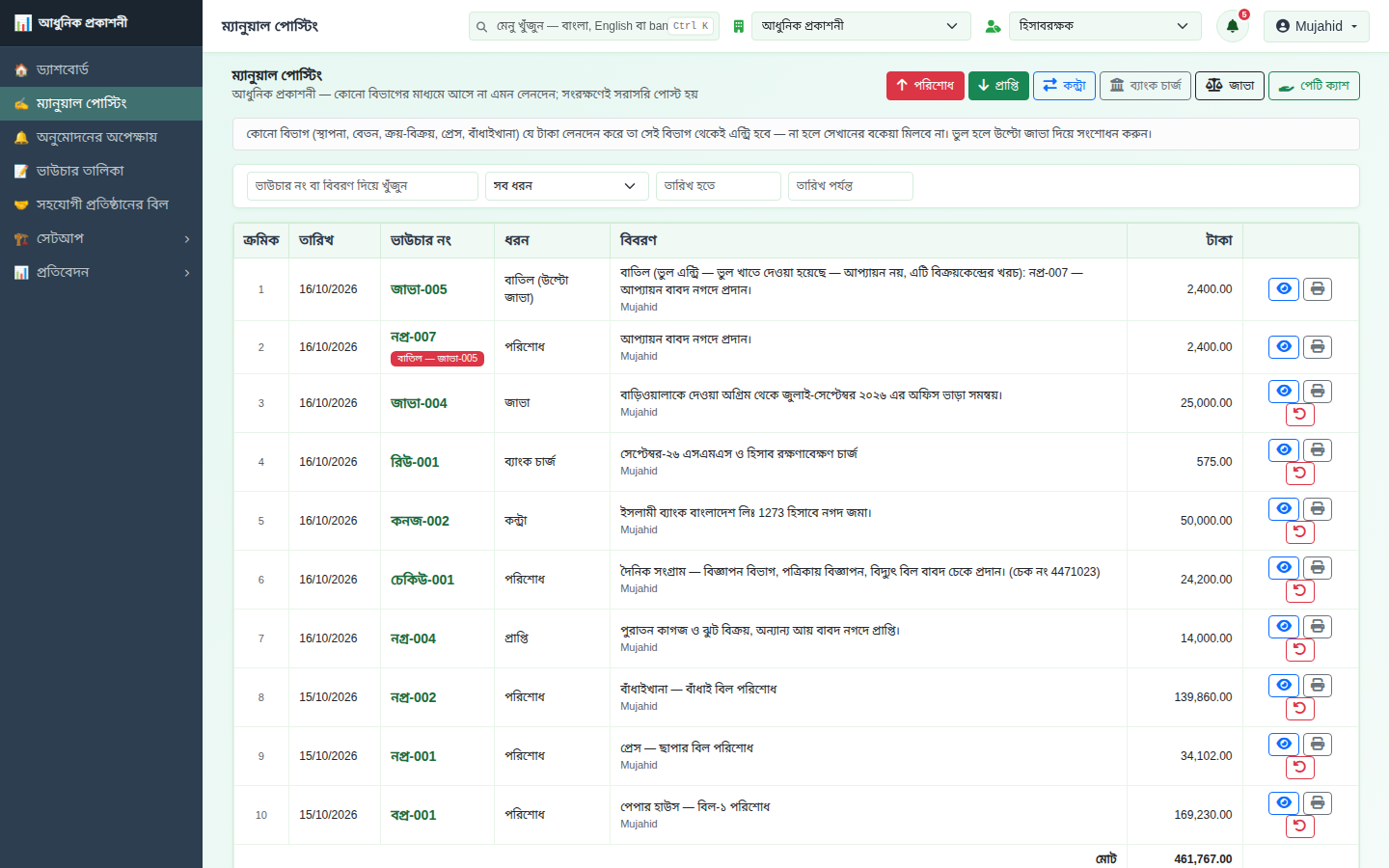
Task: Open voucher link জাভা-004
Action: (419, 403)
